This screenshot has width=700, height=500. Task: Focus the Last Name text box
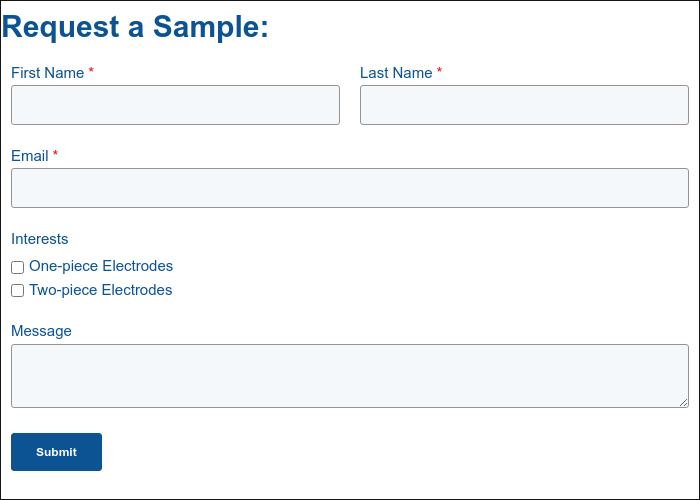524,105
